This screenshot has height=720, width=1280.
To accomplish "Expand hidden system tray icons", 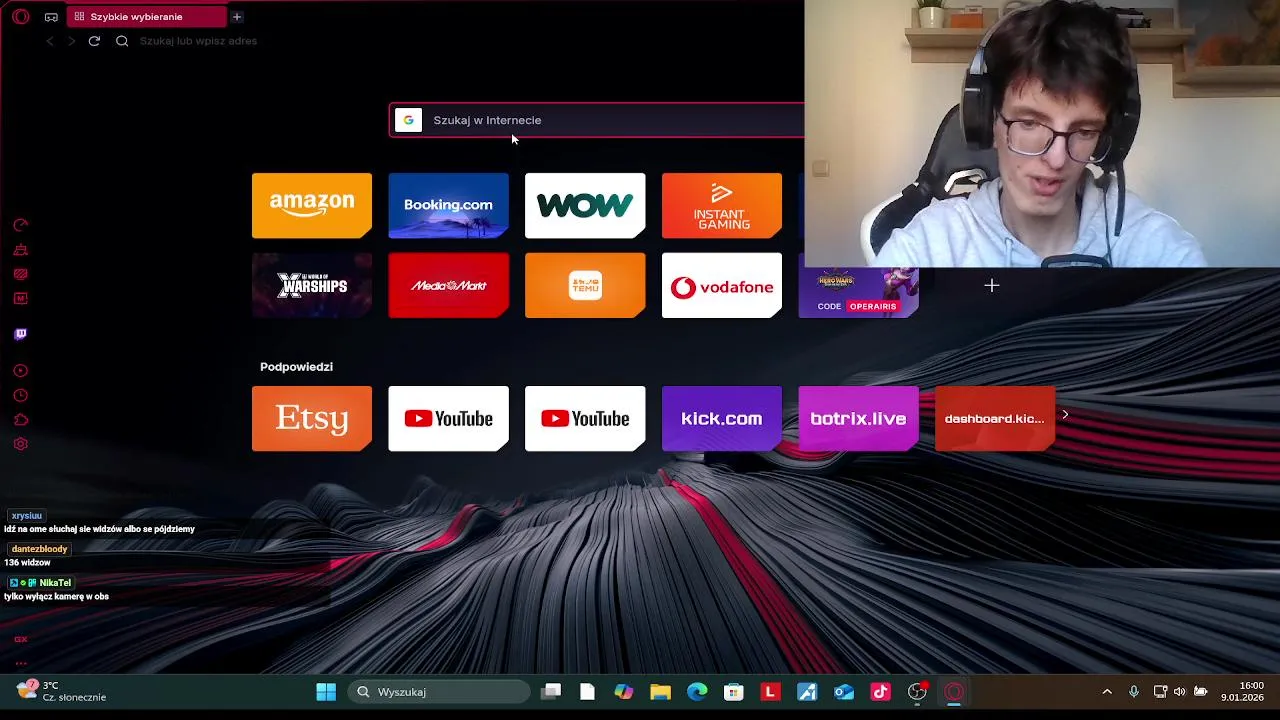I will coord(1107,692).
